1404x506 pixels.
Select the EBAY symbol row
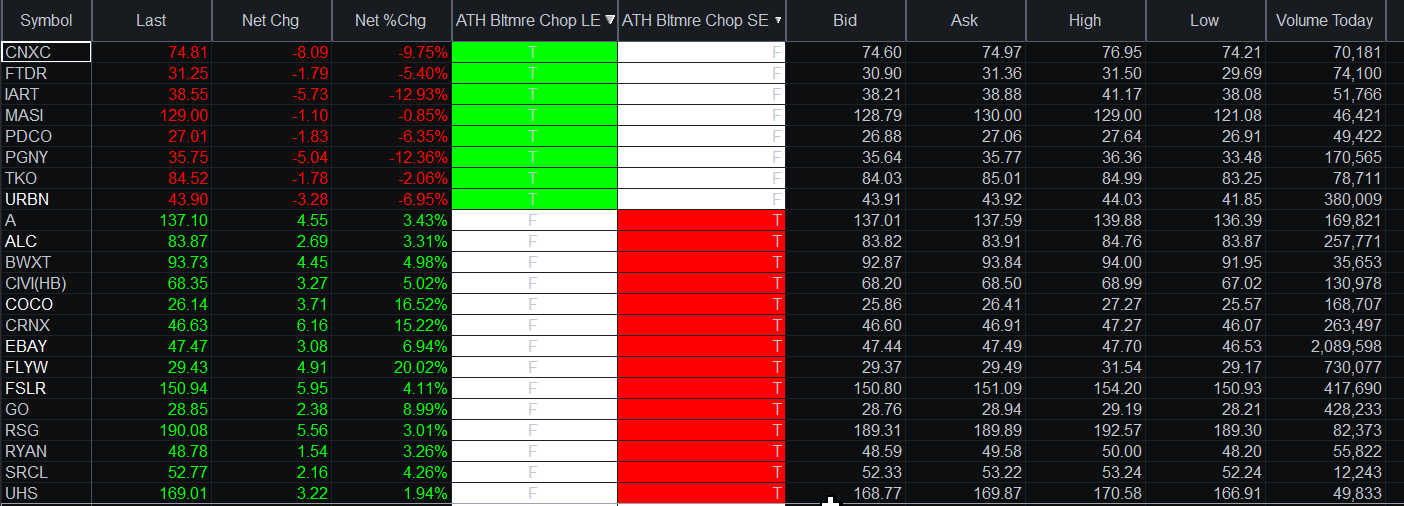(x=46, y=346)
